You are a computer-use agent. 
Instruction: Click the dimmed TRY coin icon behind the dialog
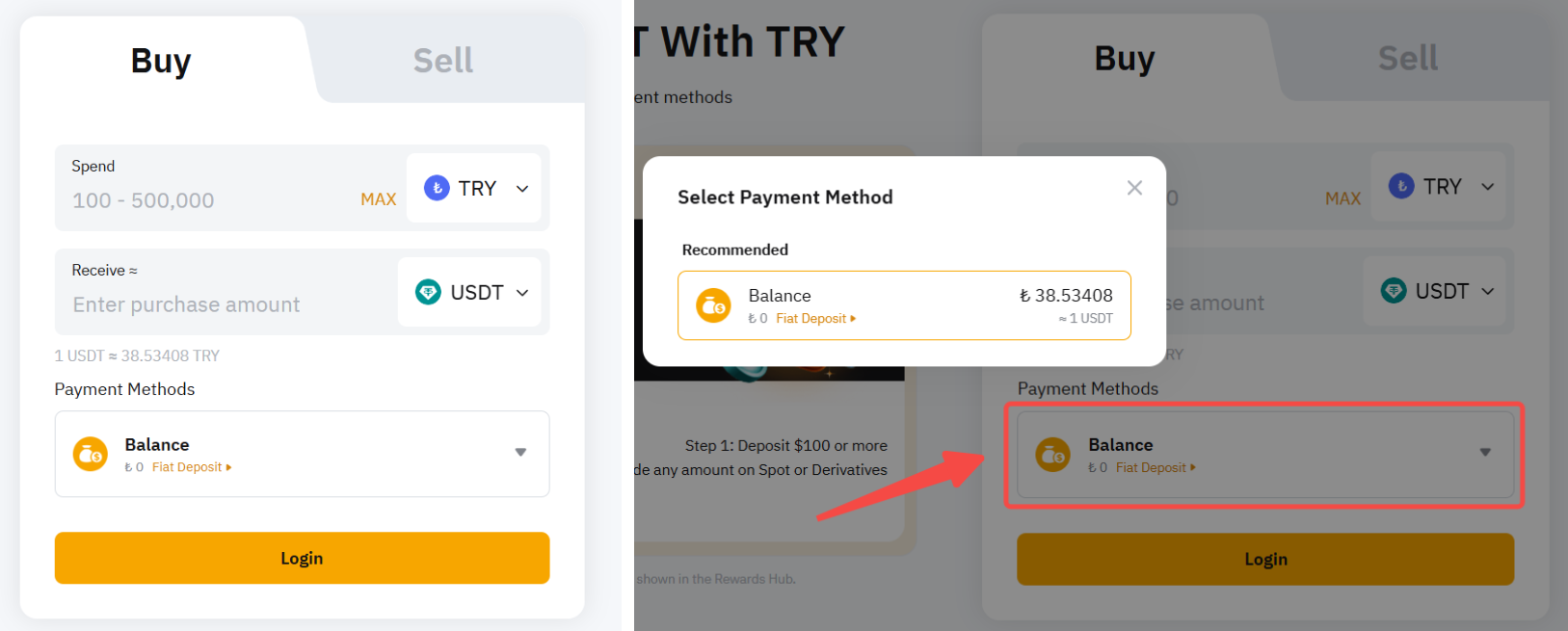point(1401,186)
